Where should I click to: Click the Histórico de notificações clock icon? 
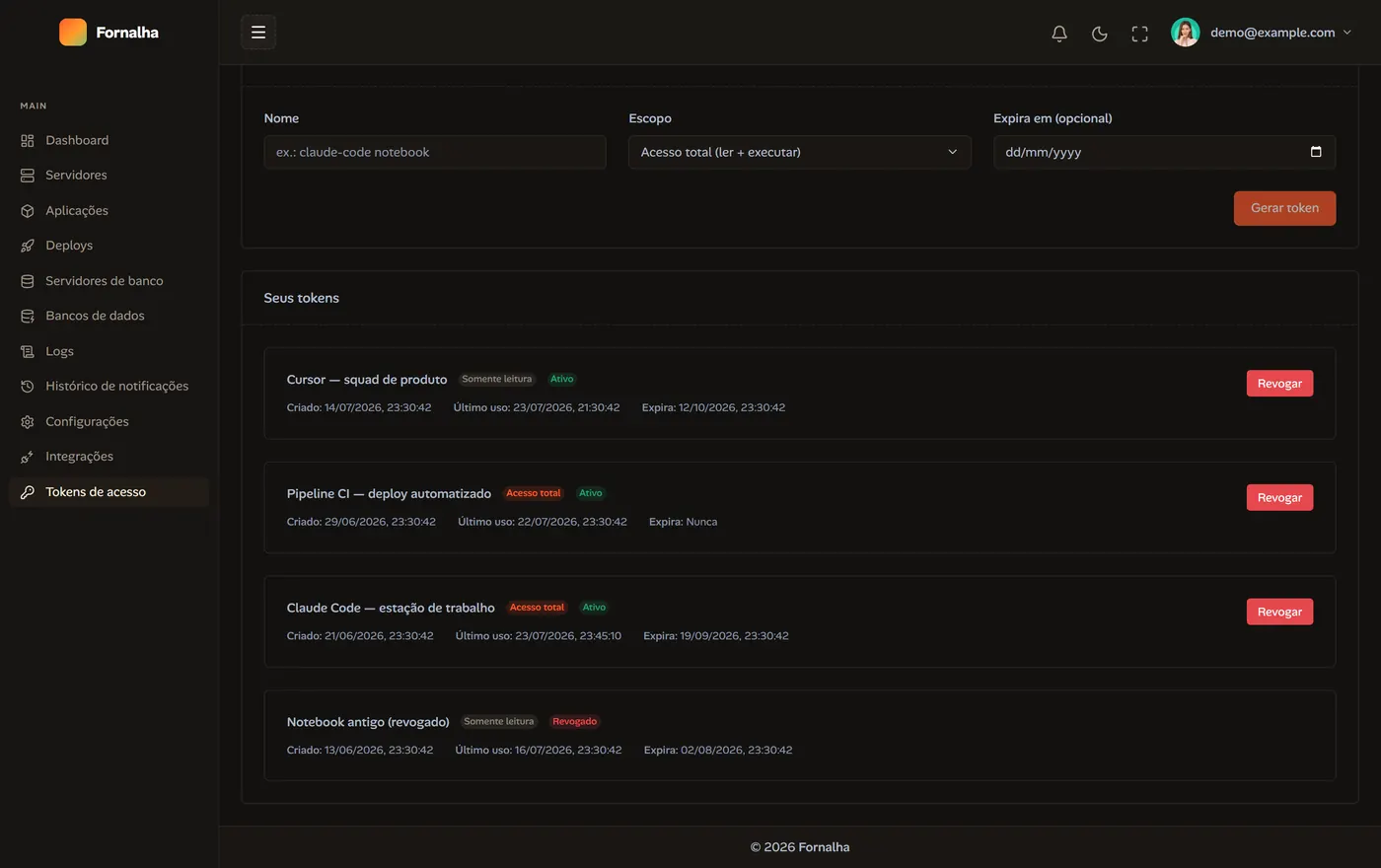click(28, 387)
